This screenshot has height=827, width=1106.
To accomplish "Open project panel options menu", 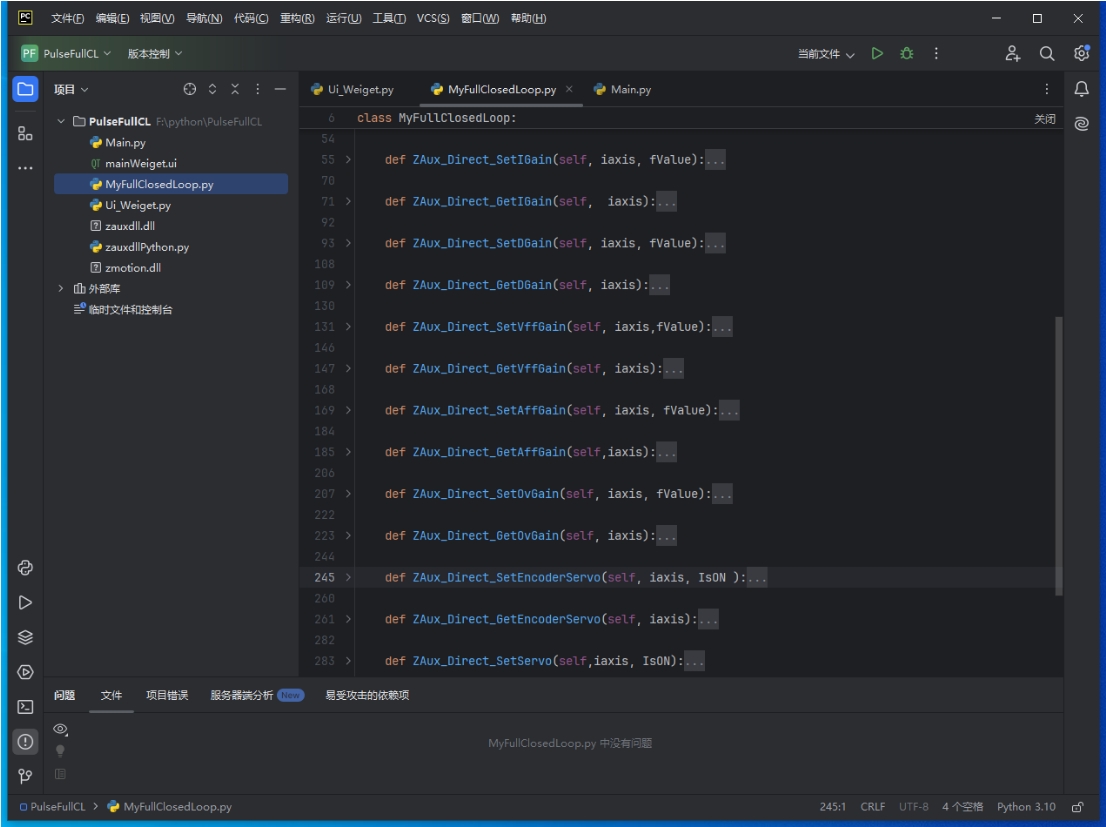I will pos(257,89).
